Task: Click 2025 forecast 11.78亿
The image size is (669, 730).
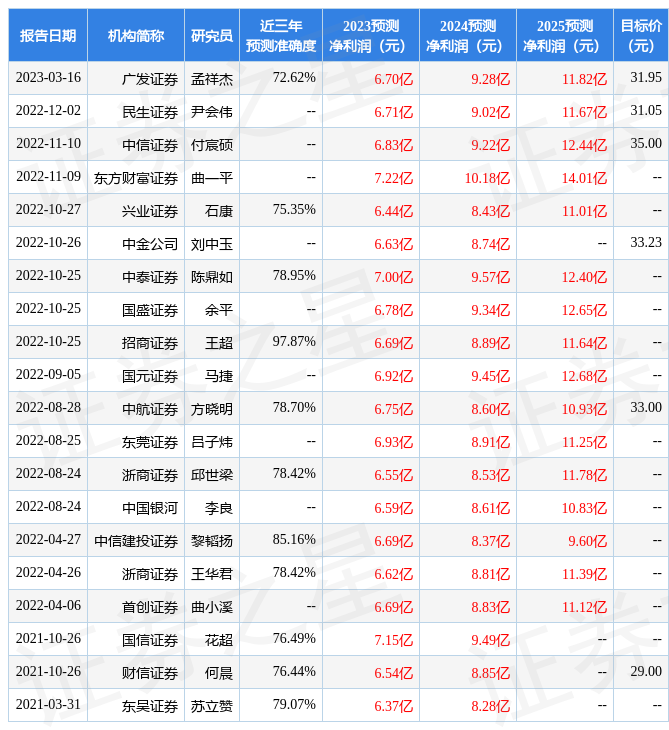Action: (584, 476)
